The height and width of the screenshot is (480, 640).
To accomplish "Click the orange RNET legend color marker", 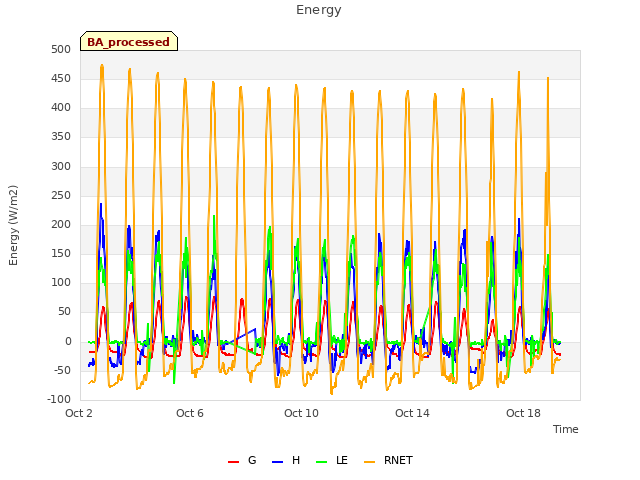I will pos(369,462).
